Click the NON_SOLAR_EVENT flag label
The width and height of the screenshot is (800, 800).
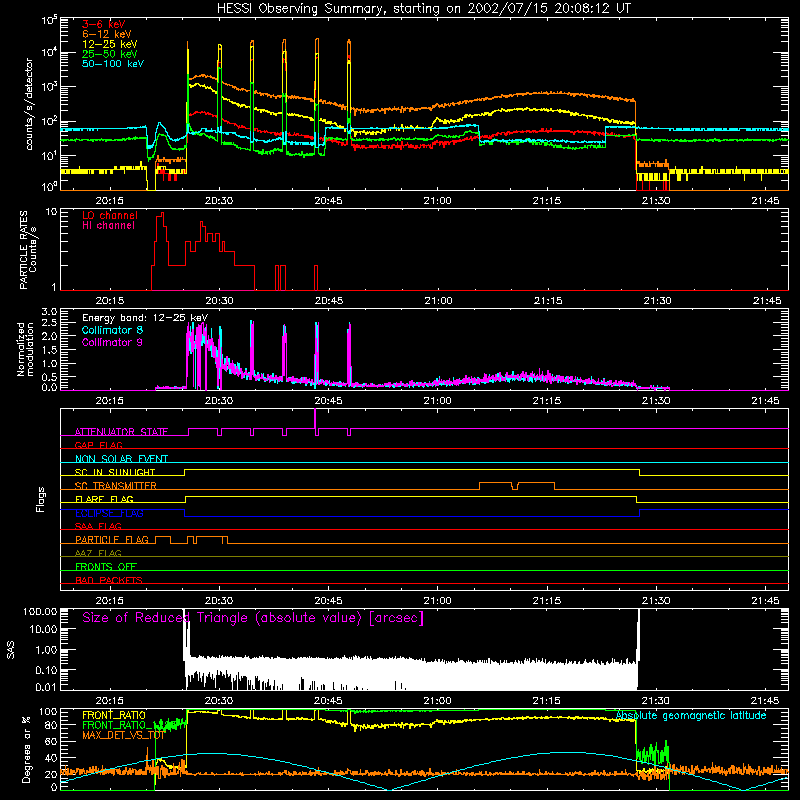click(x=121, y=459)
